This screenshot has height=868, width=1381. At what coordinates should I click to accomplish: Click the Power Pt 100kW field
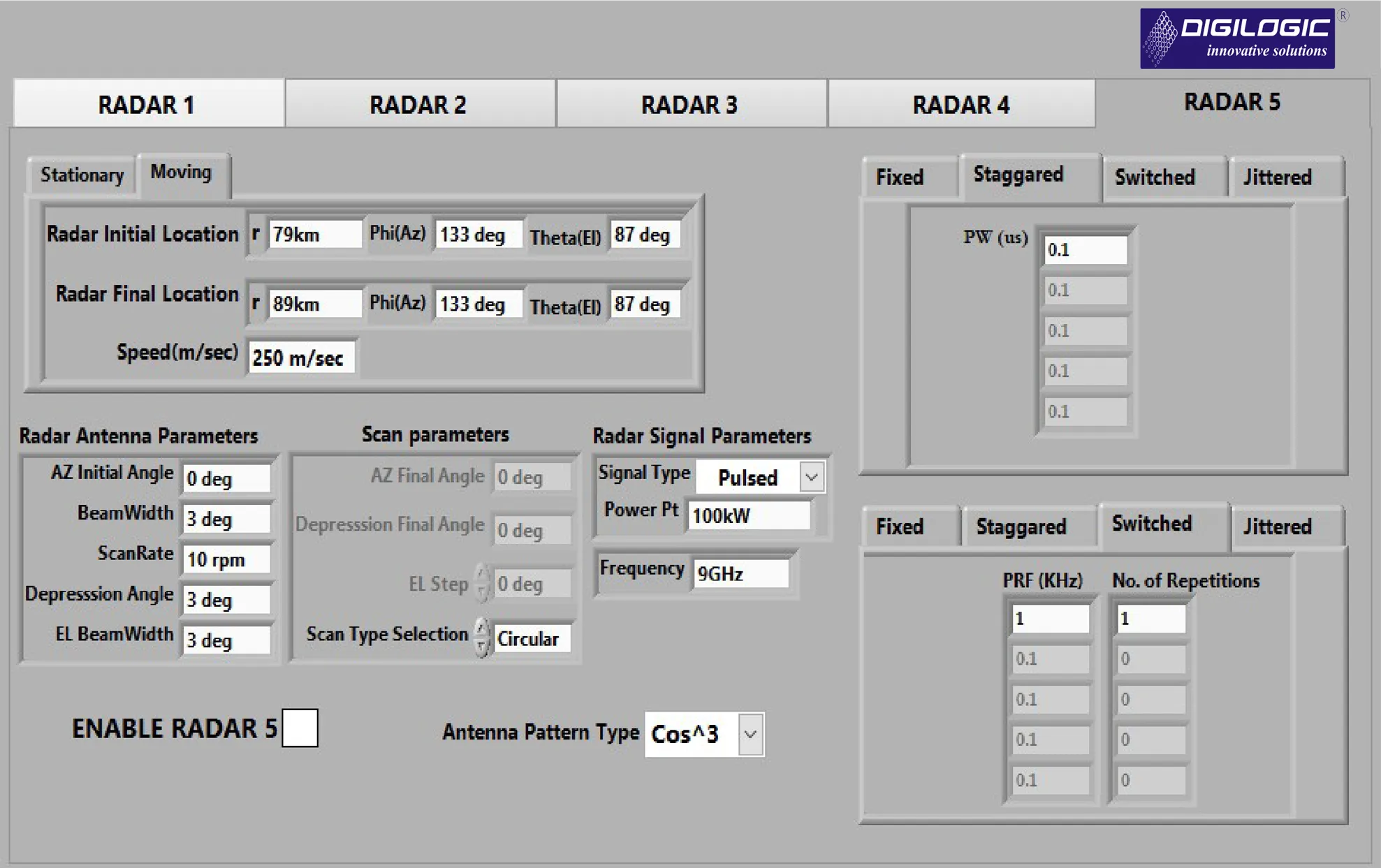747,515
